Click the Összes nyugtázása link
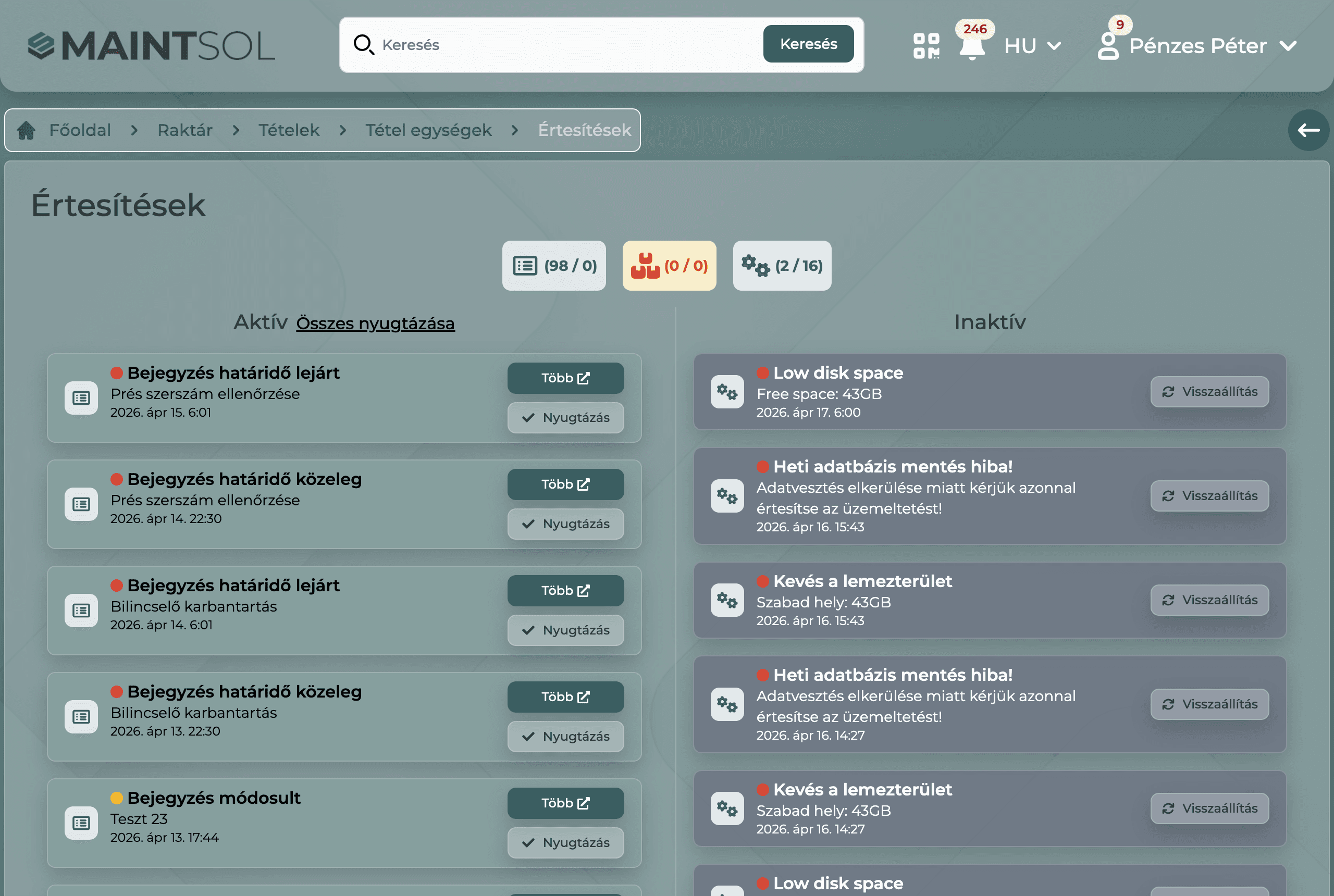 (x=375, y=323)
